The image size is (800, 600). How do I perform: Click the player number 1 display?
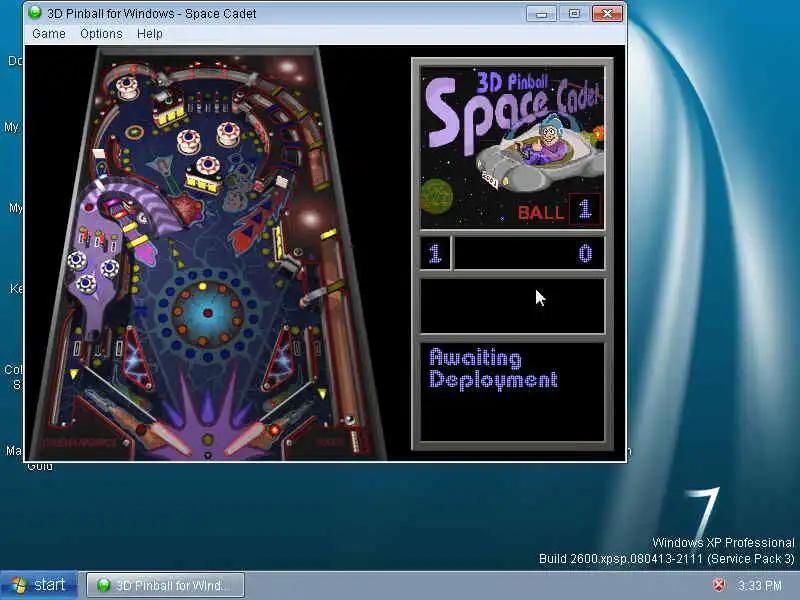point(435,253)
